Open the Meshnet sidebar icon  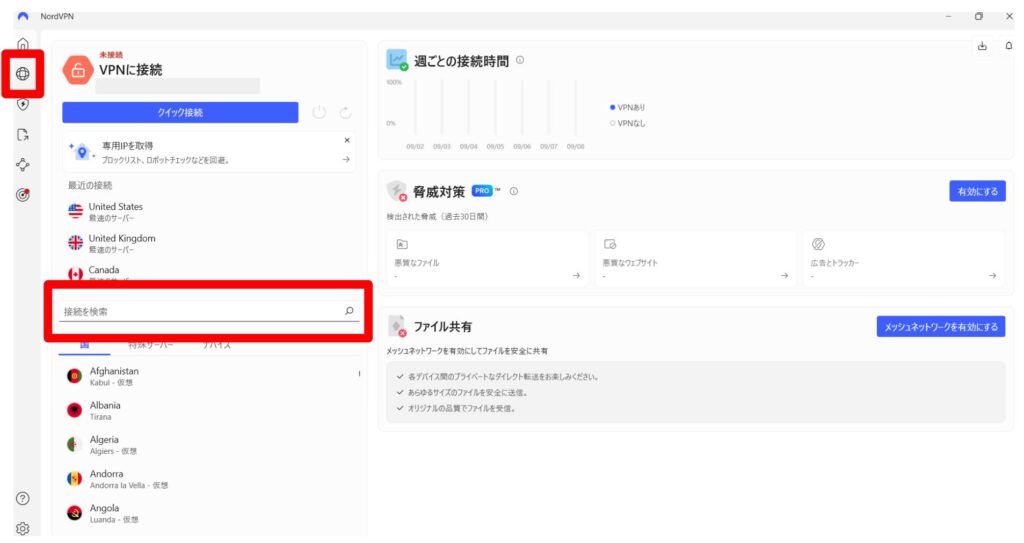point(23,165)
